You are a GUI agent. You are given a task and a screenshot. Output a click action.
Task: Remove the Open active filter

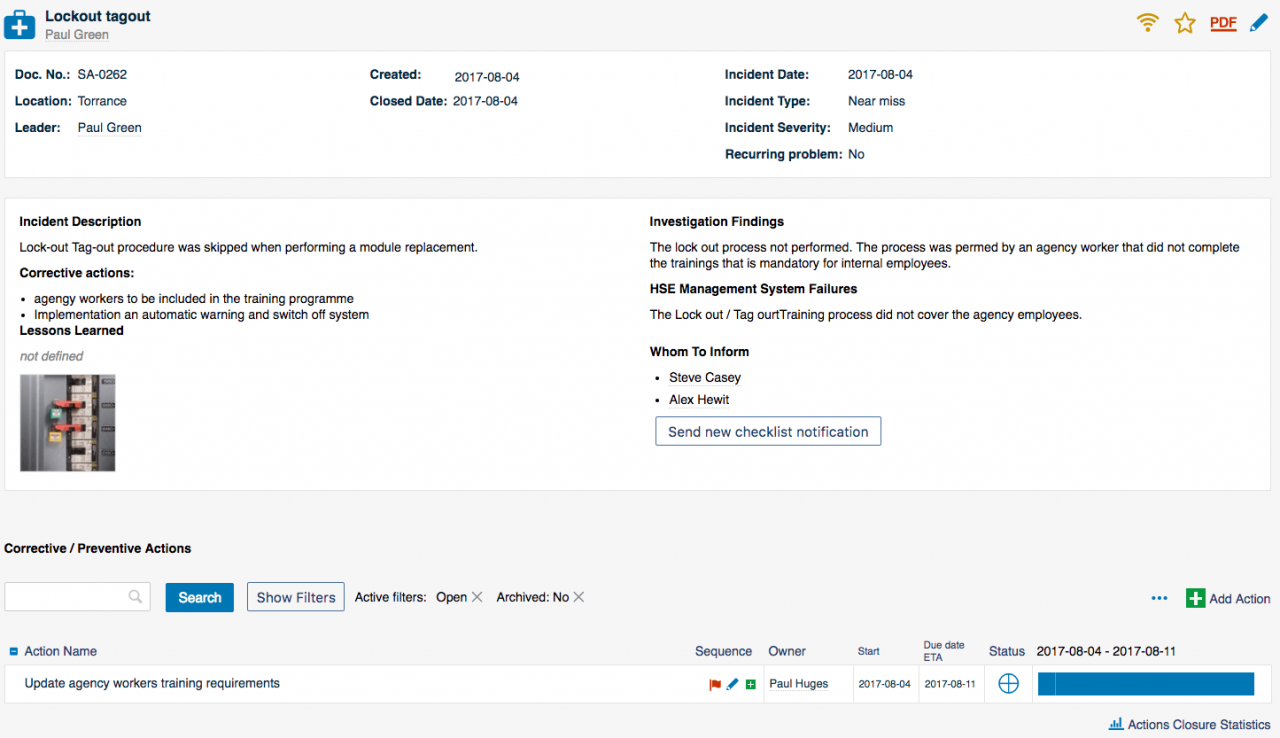477,597
